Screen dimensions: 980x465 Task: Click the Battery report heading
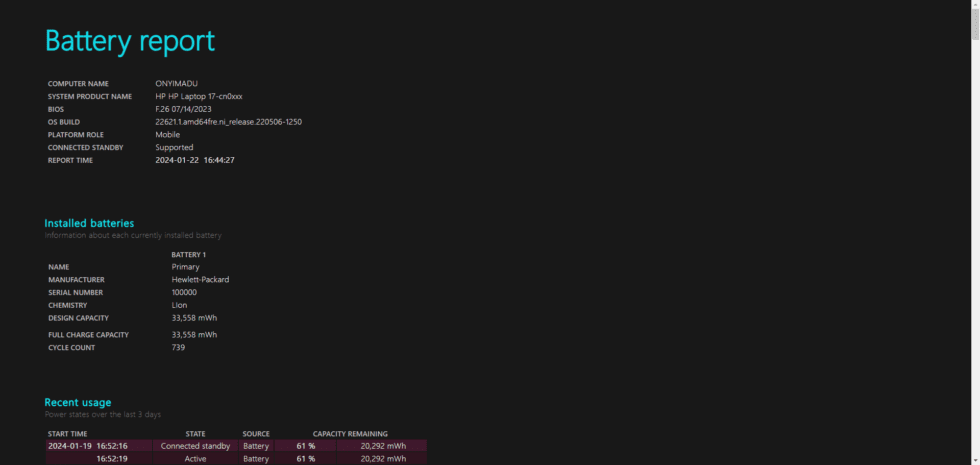[130, 41]
